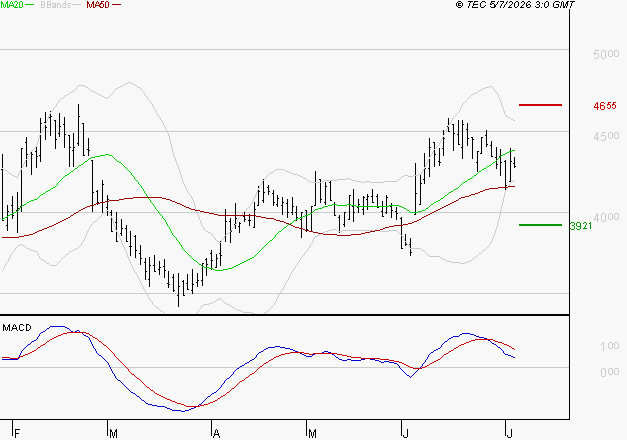
Task: Click the F February timeline marker
Action: (x=17, y=434)
